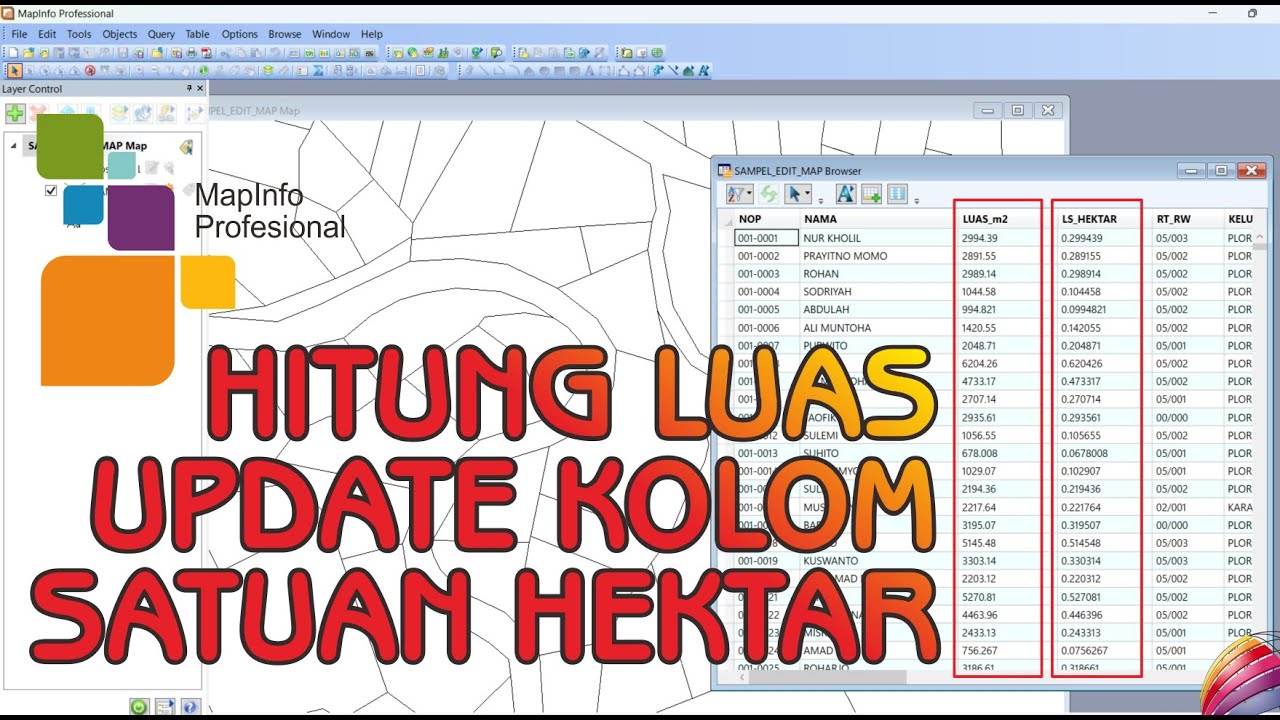The height and width of the screenshot is (720, 1280).
Task: Open the Objects menu
Action: tap(120, 34)
